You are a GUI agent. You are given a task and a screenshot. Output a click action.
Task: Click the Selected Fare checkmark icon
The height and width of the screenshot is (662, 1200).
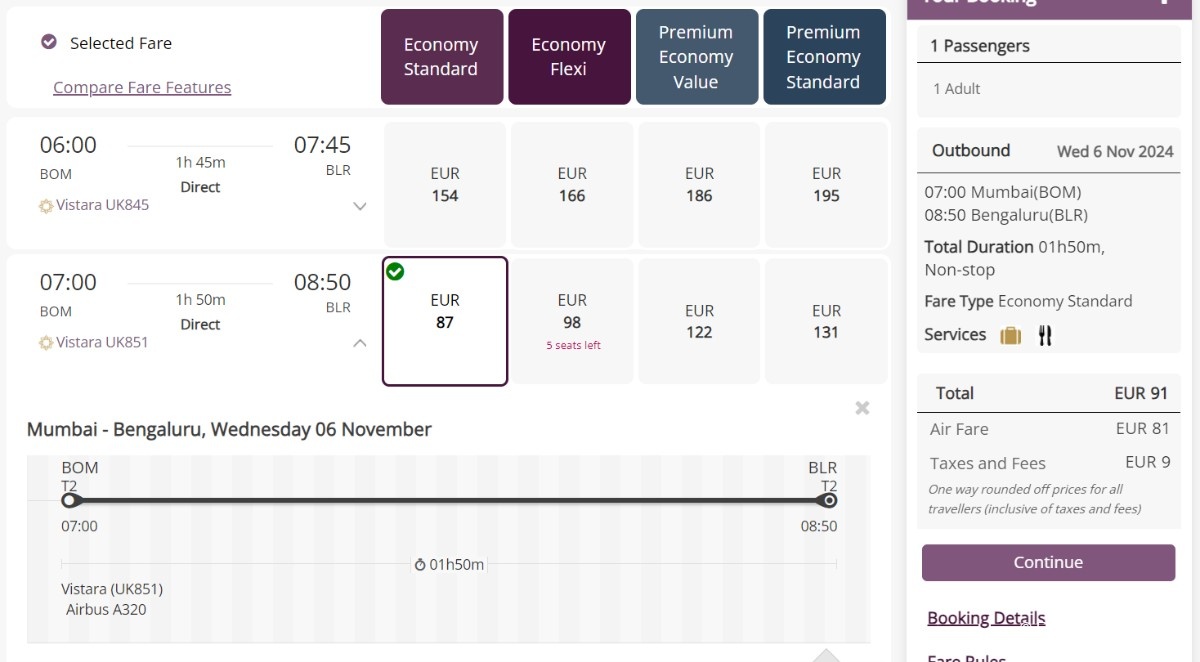click(x=48, y=42)
